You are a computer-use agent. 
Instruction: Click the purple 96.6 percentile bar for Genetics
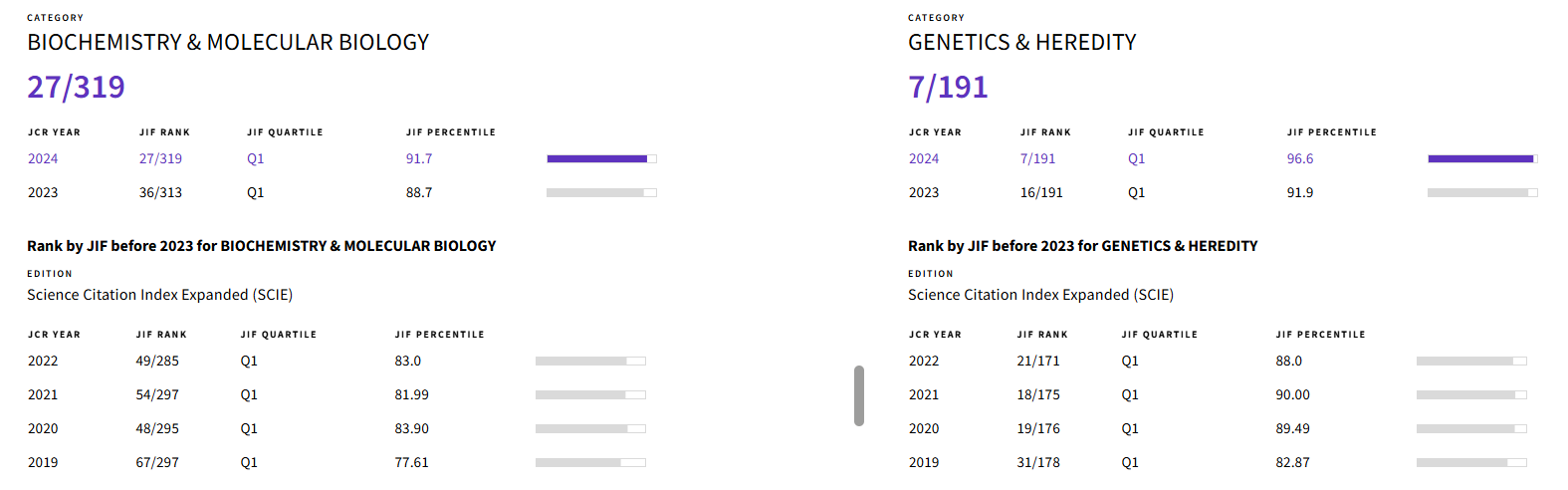click(x=1481, y=158)
